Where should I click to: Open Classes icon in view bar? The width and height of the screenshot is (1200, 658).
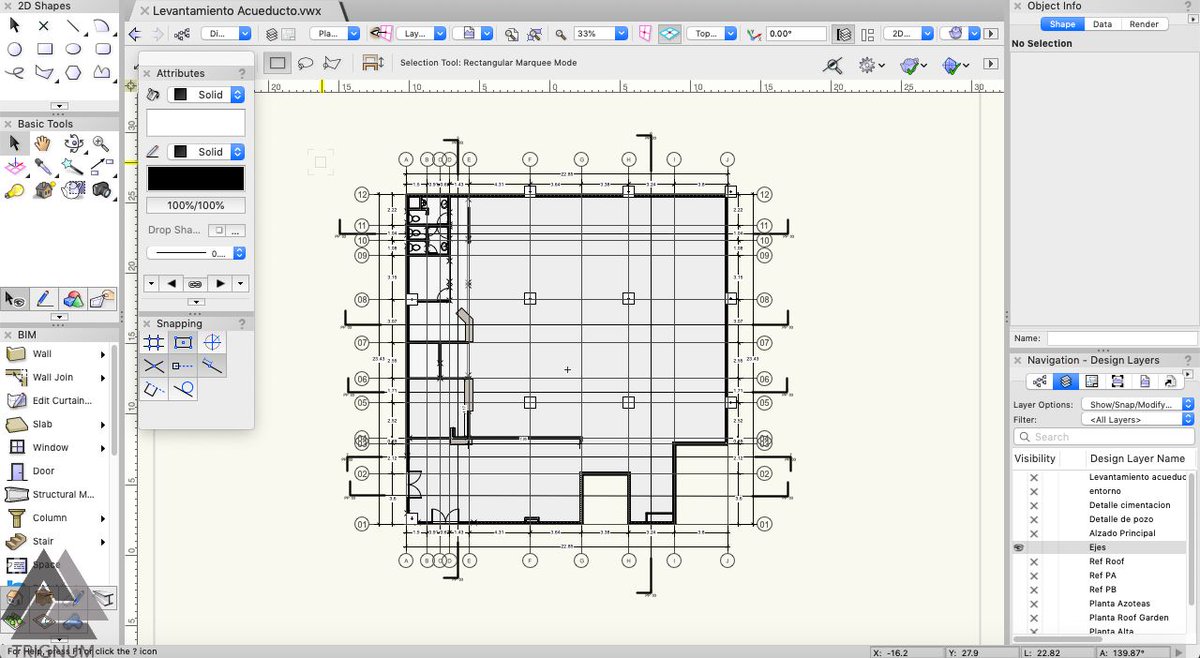[x=182, y=33]
